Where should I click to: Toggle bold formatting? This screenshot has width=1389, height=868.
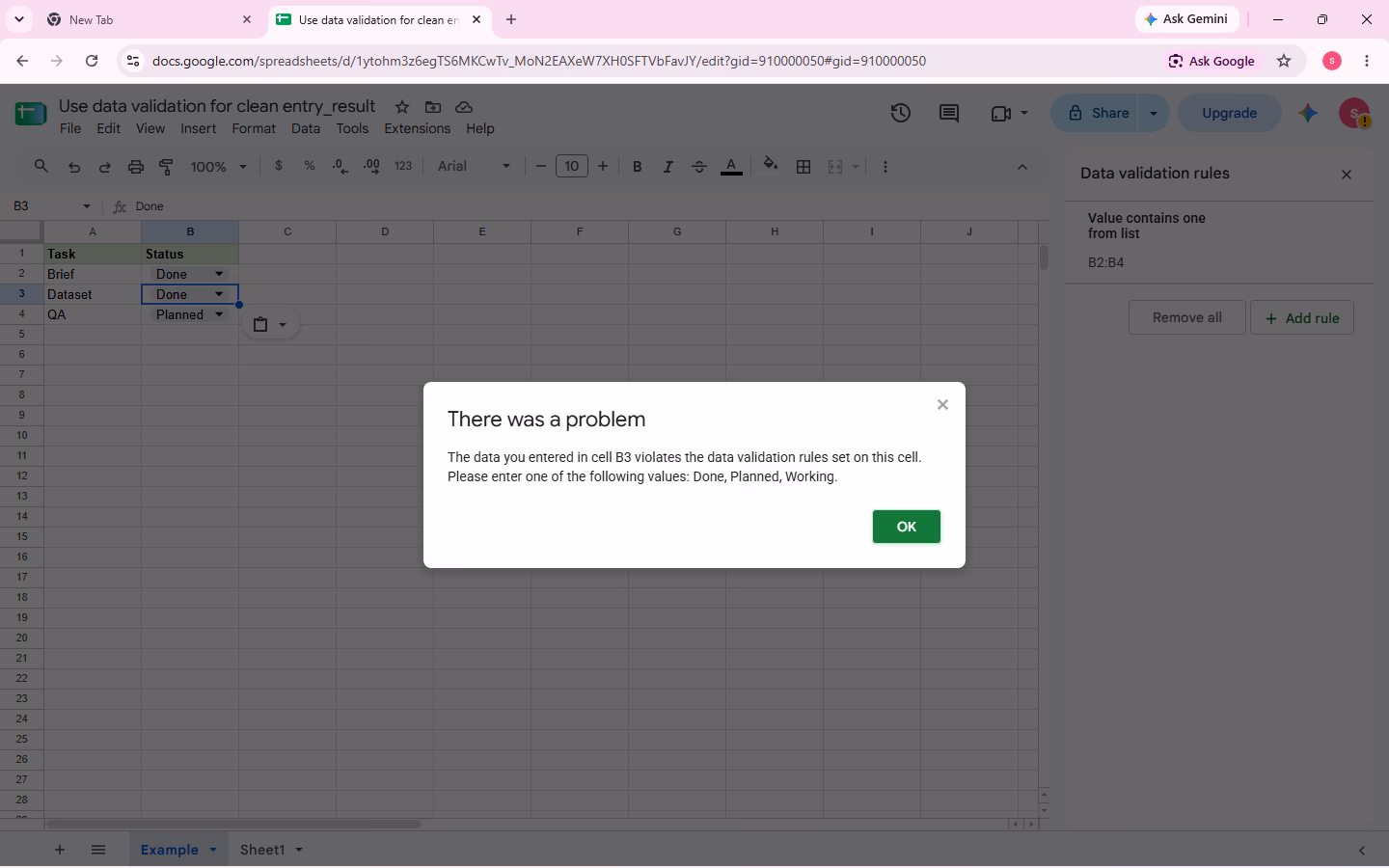(x=637, y=167)
